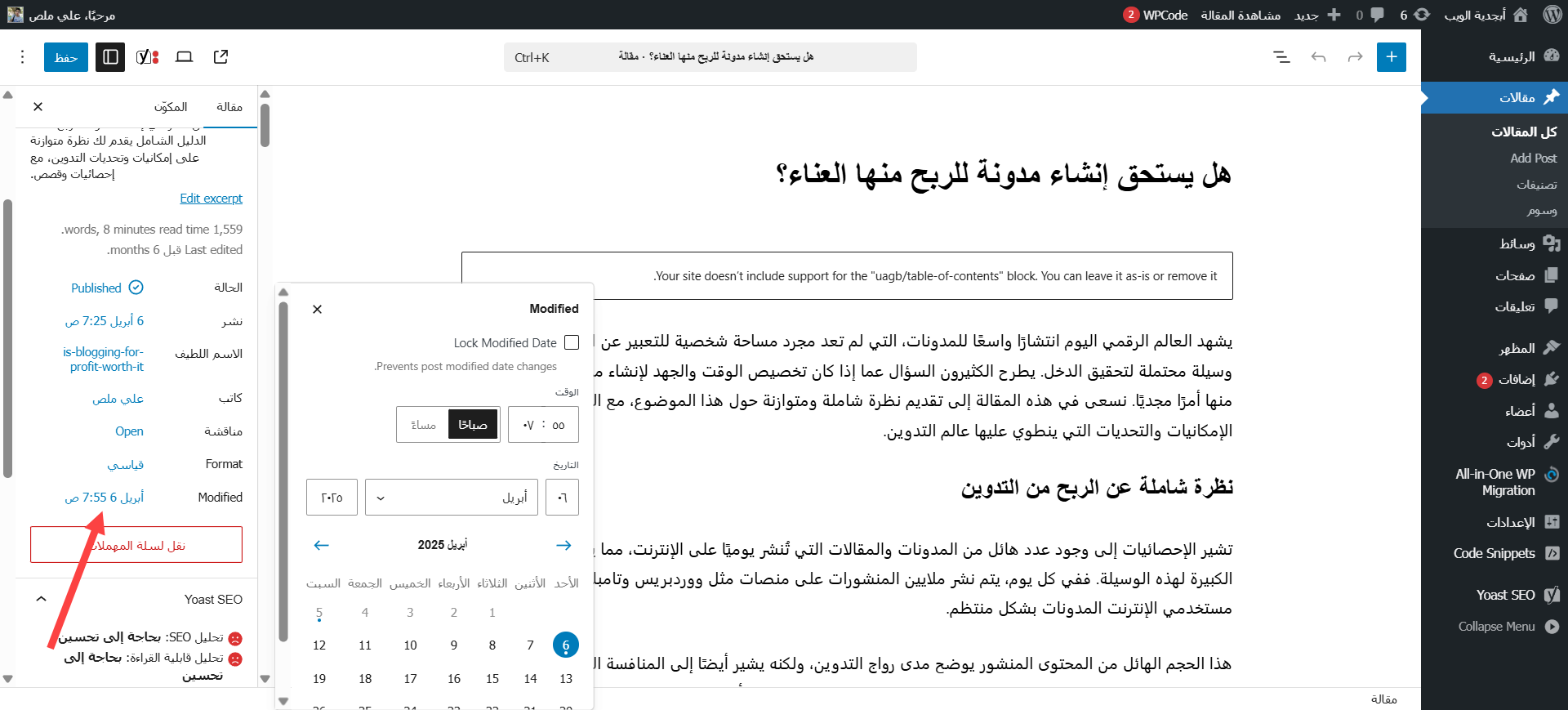Screen dimensions: 1568x710
Task: Select the مساء (PM) time toggle
Action: pos(423,425)
